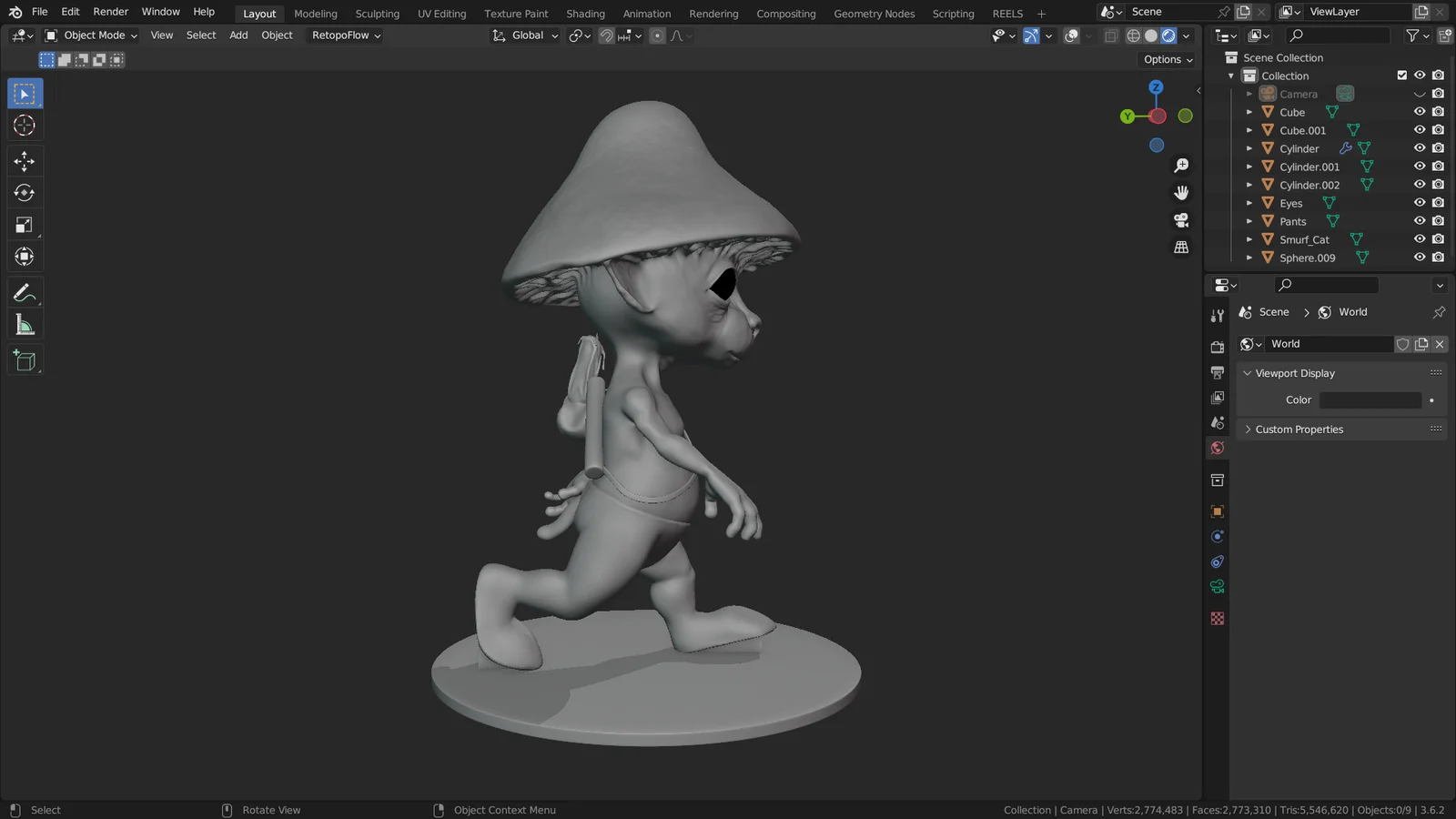Expand the Cylinder.001 outliner entry
The height and width of the screenshot is (819, 1456).
click(1249, 167)
